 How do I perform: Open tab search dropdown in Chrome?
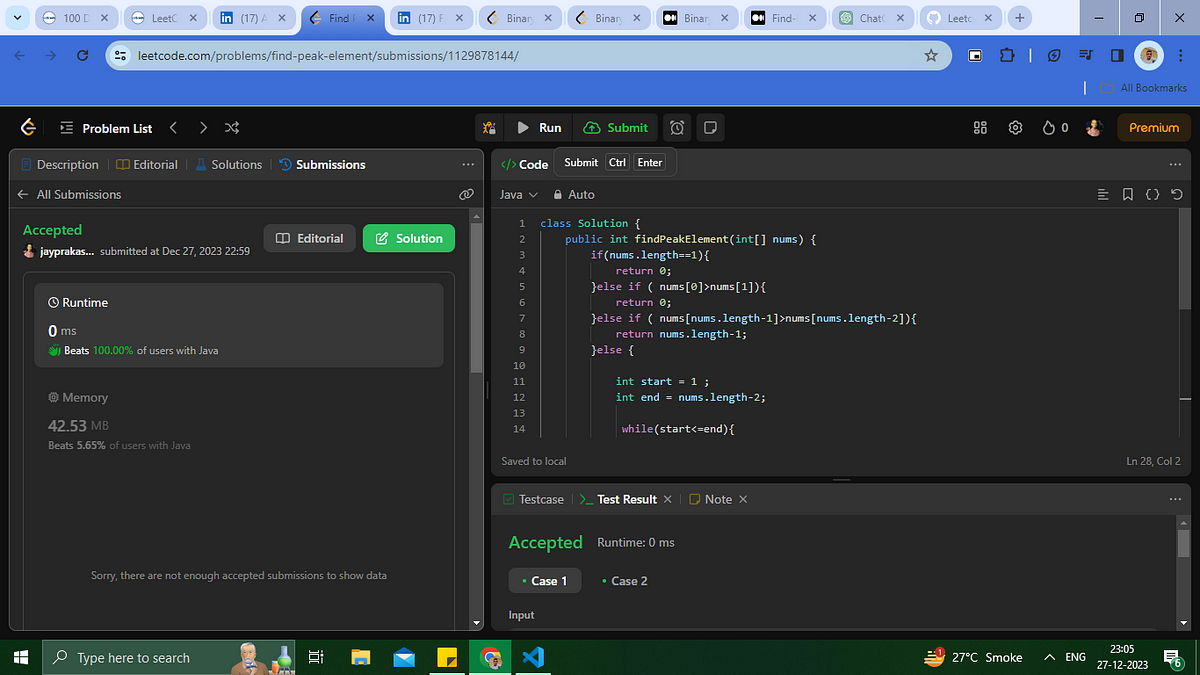pyautogui.click(x=16, y=18)
